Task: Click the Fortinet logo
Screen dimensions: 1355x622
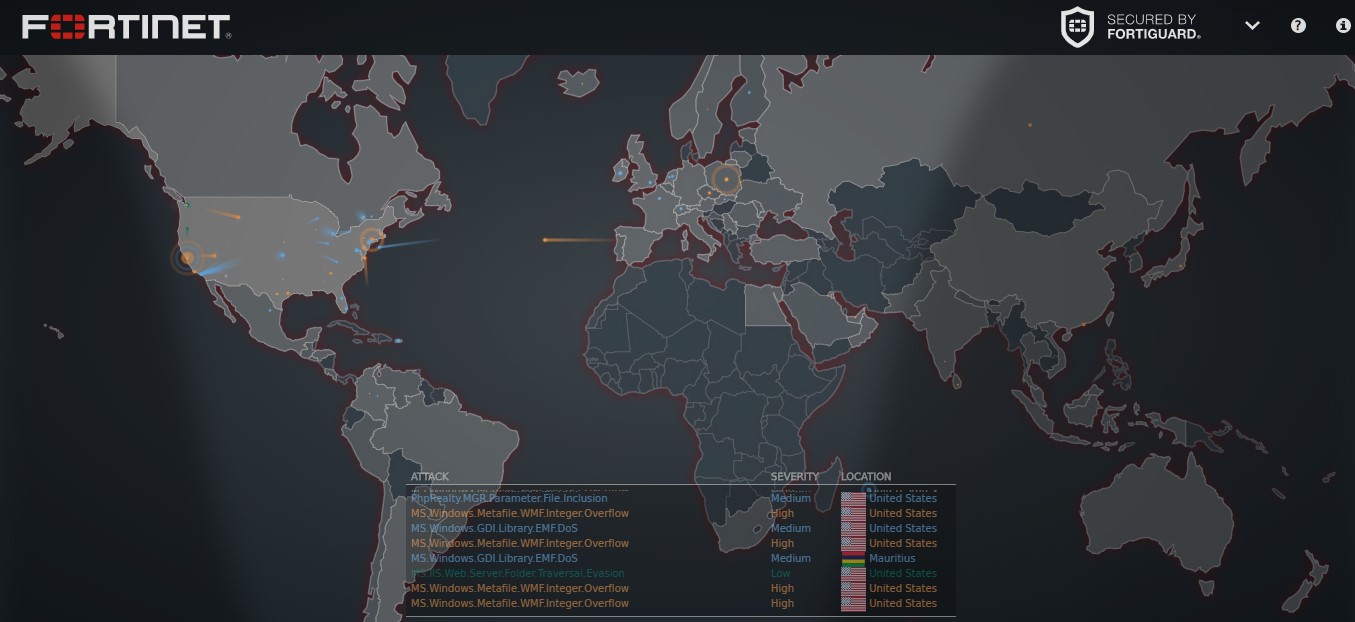Action: pos(125,26)
